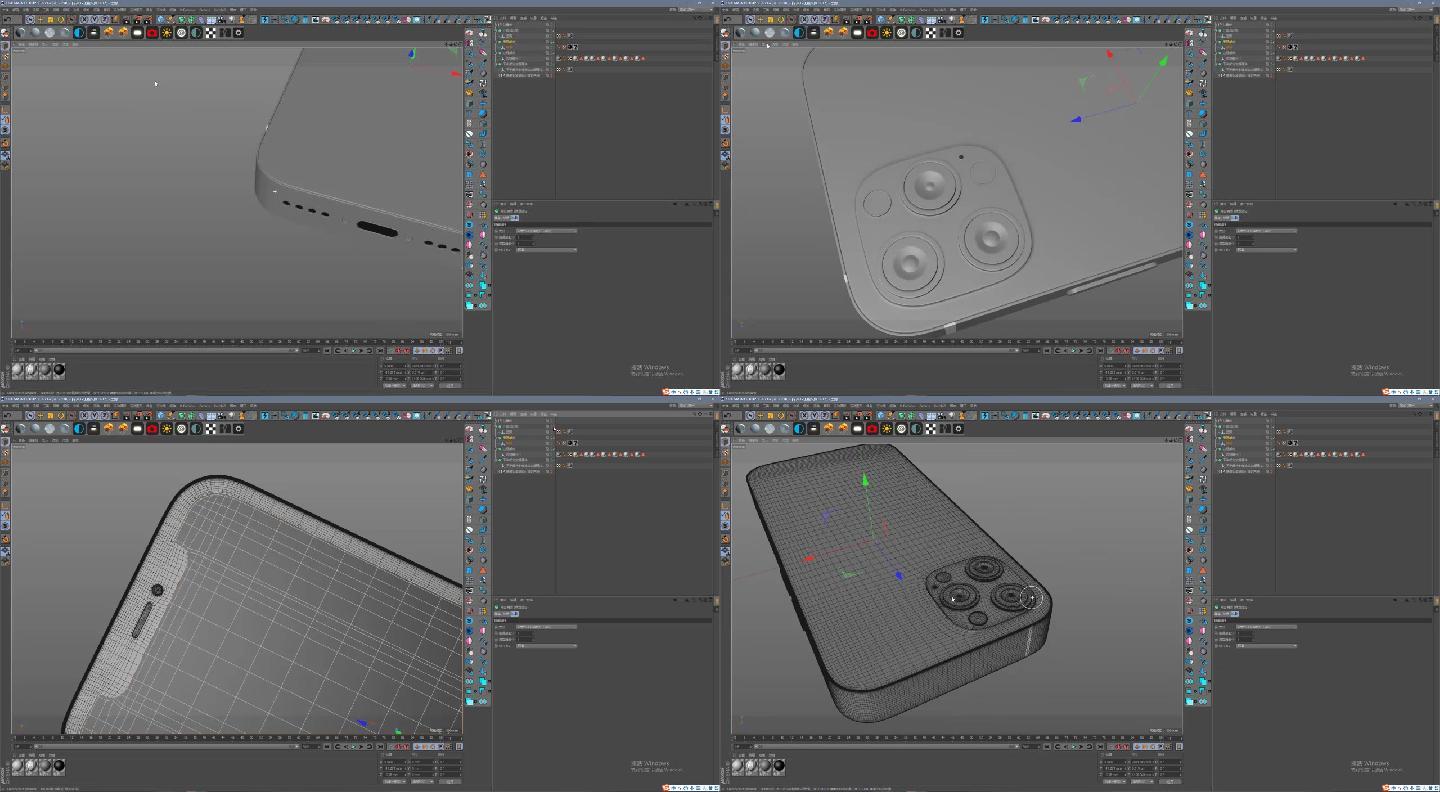Viewport: 1440px width, 792px height.
Task: Select the black material ball in the camera close-up window
Action: [x=779, y=370]
